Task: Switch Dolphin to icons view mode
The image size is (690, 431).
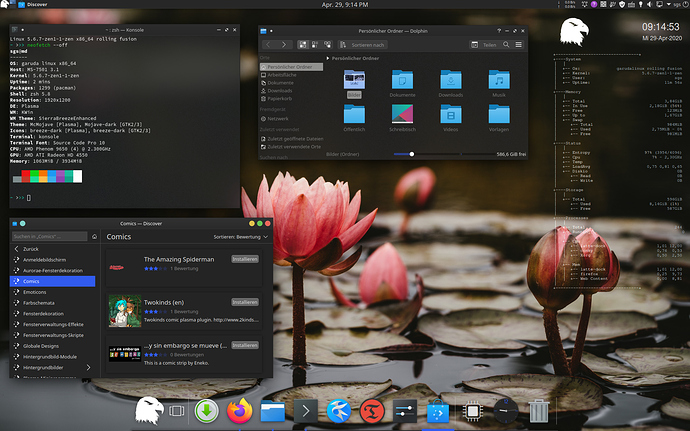Action: pos(303,44)
